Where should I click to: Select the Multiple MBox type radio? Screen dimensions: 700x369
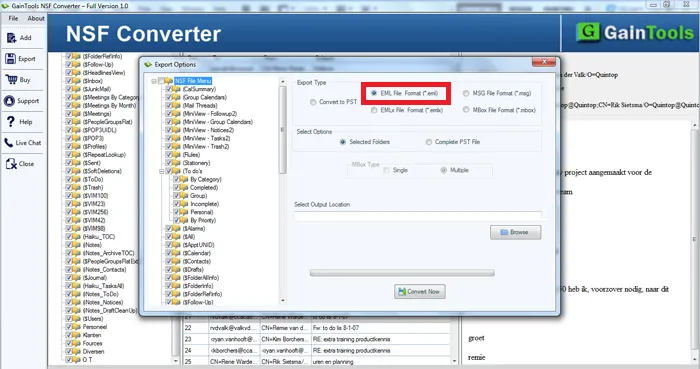click(x=443, y=170)
